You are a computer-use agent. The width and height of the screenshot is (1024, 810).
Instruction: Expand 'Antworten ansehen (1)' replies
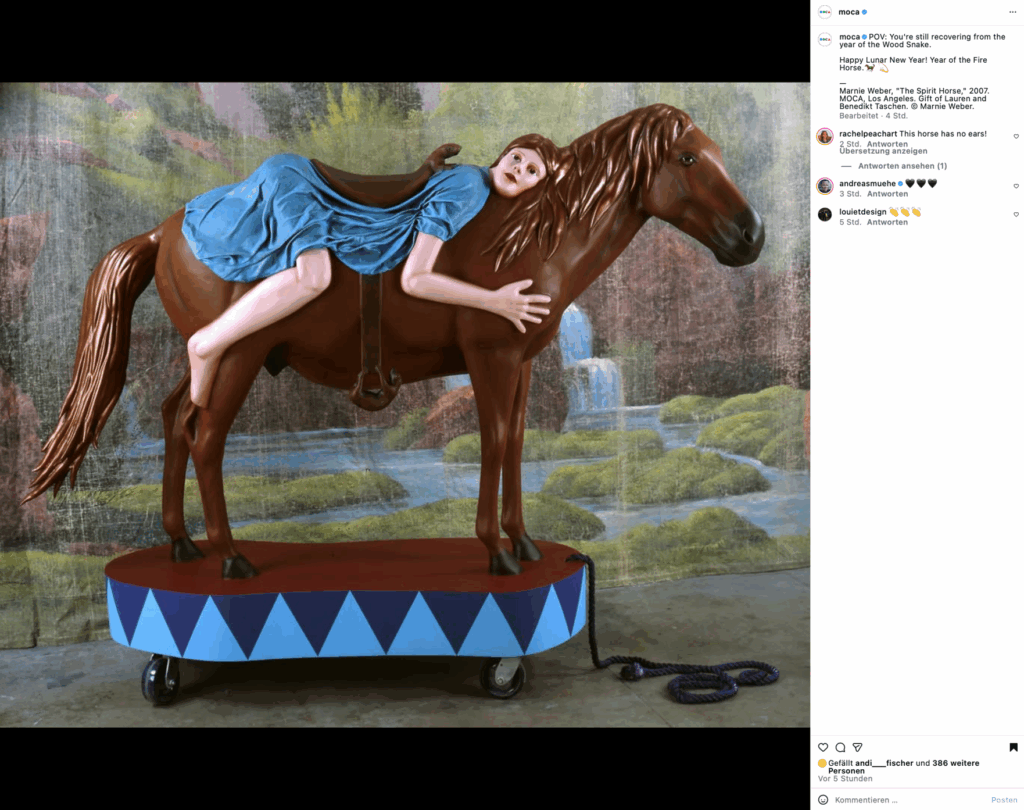click(902, 166)
